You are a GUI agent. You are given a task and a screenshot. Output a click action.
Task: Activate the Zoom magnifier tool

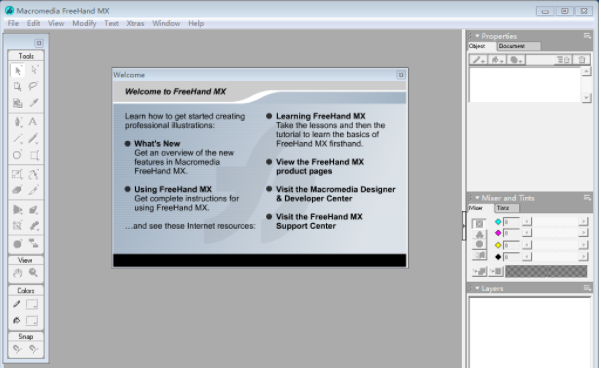coord(33,273)
